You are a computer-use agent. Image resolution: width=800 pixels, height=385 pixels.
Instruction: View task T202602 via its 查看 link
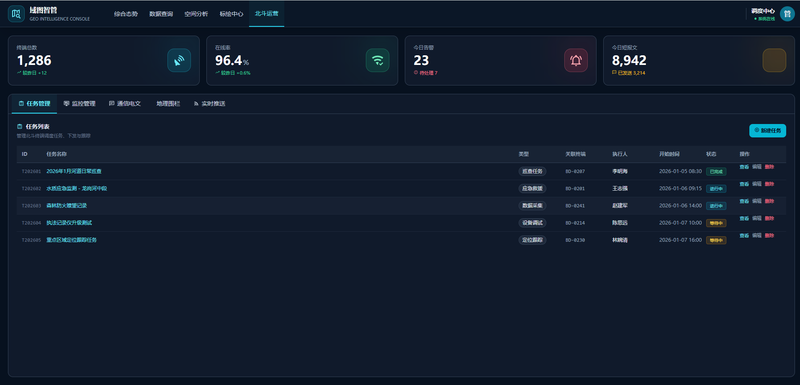(744, 184)
